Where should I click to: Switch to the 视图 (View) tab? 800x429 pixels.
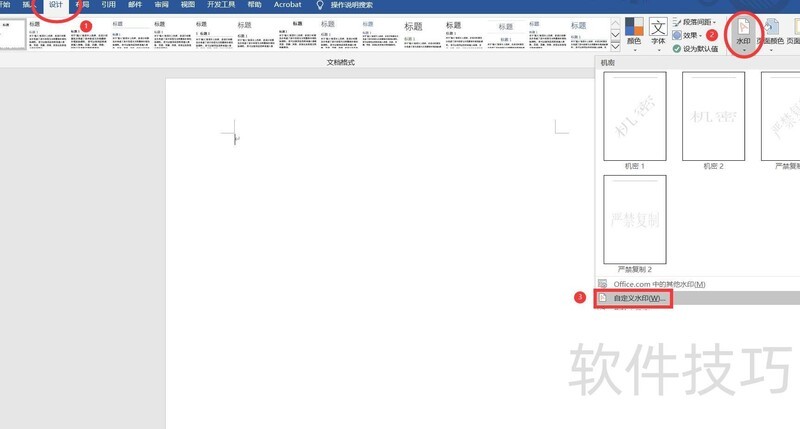(188, 5)
